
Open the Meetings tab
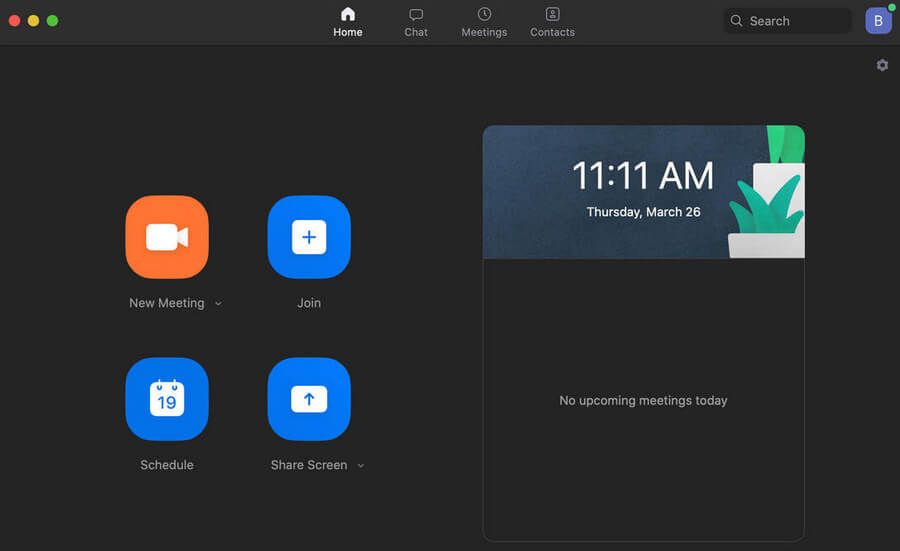484,22
